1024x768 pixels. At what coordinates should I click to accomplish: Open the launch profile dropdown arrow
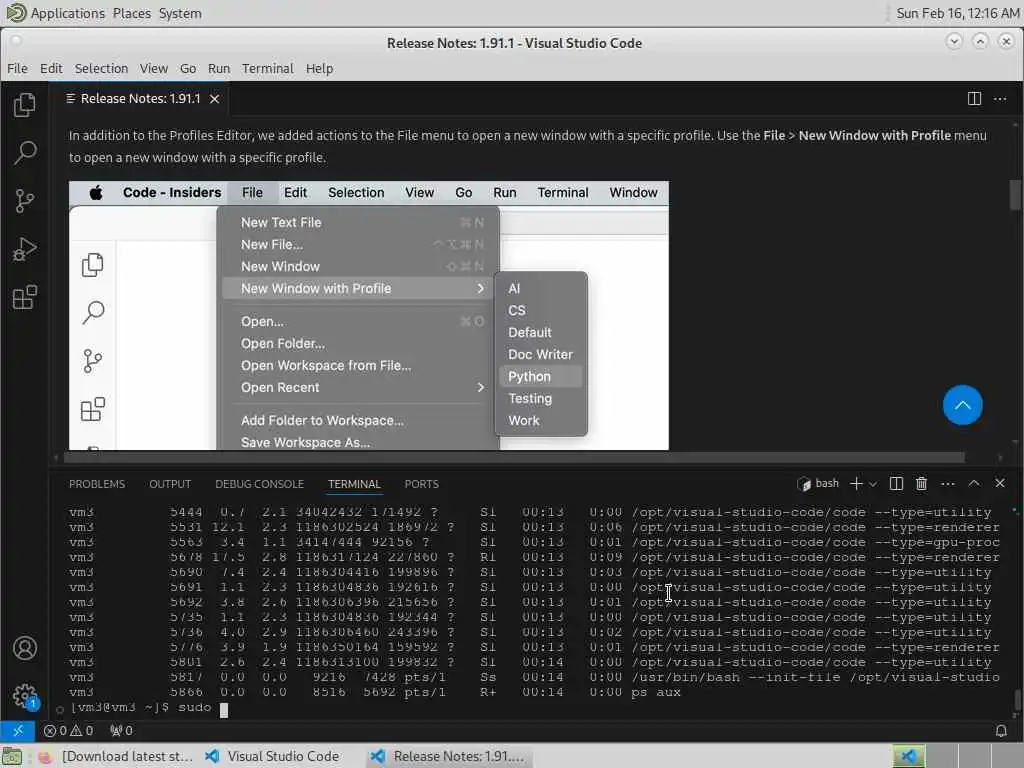click(x=873, y=484)
